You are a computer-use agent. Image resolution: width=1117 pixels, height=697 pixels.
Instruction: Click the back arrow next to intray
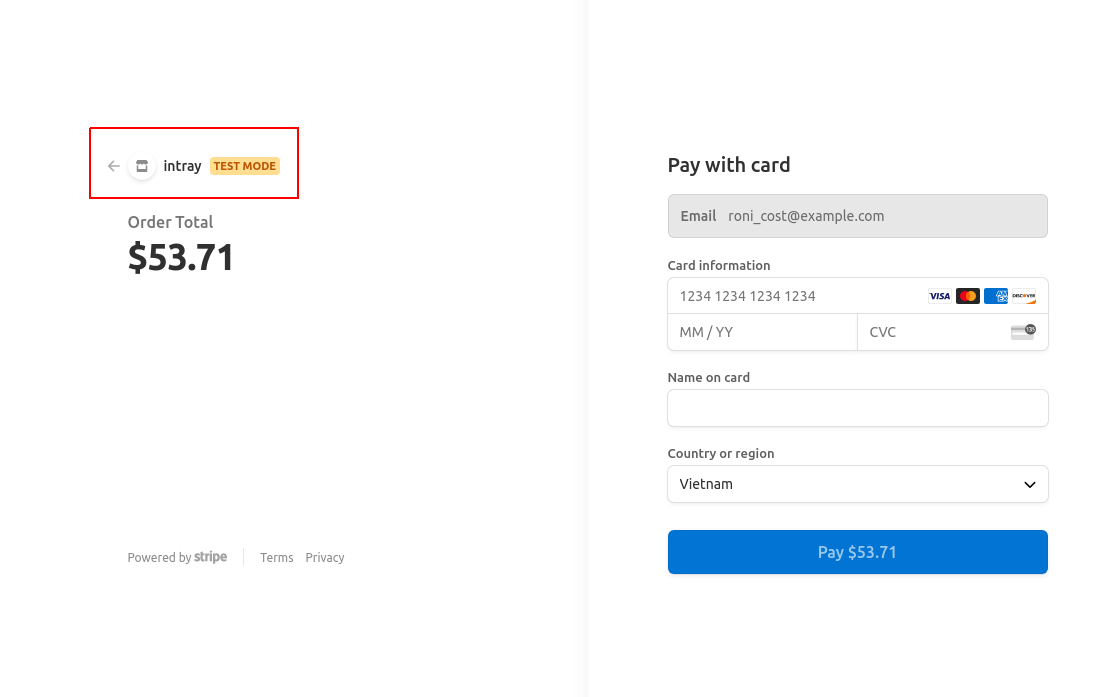click(113, 166)
